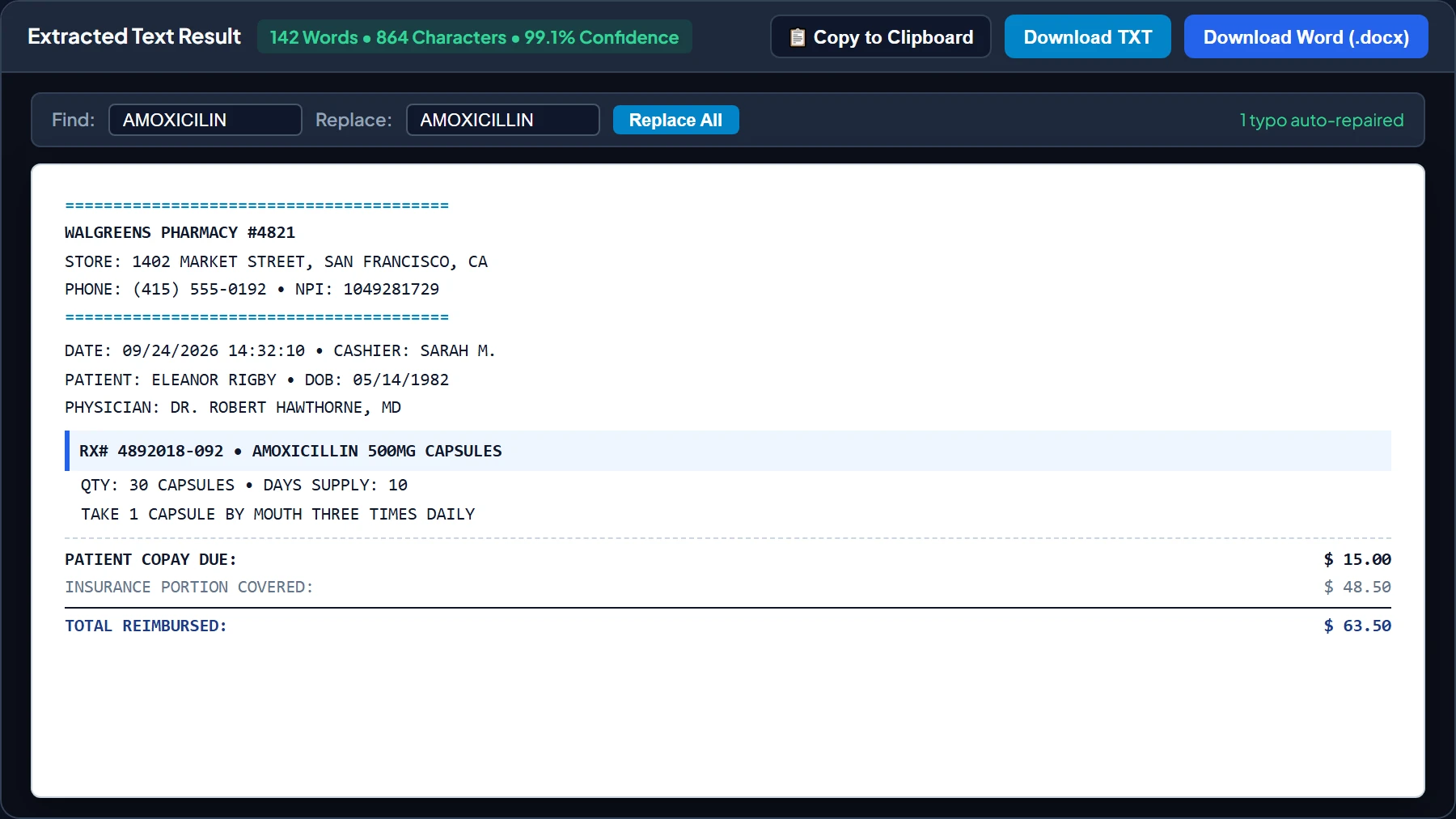
Task: Focus the Replace field containing AMOXICILLIN
Action: (502, 120)
